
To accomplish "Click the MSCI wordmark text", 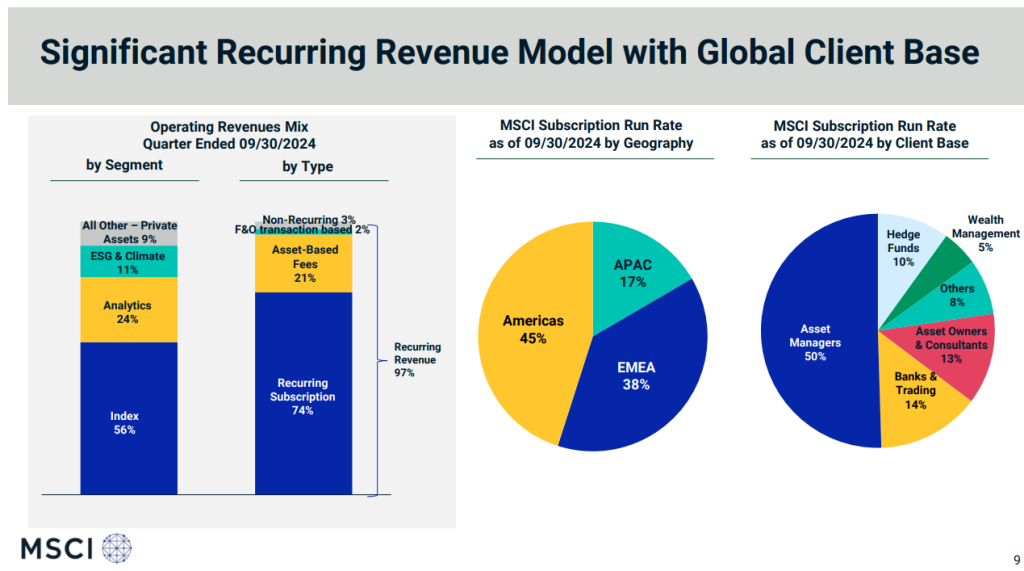I will pyautogui.click(x=57, y=548).
